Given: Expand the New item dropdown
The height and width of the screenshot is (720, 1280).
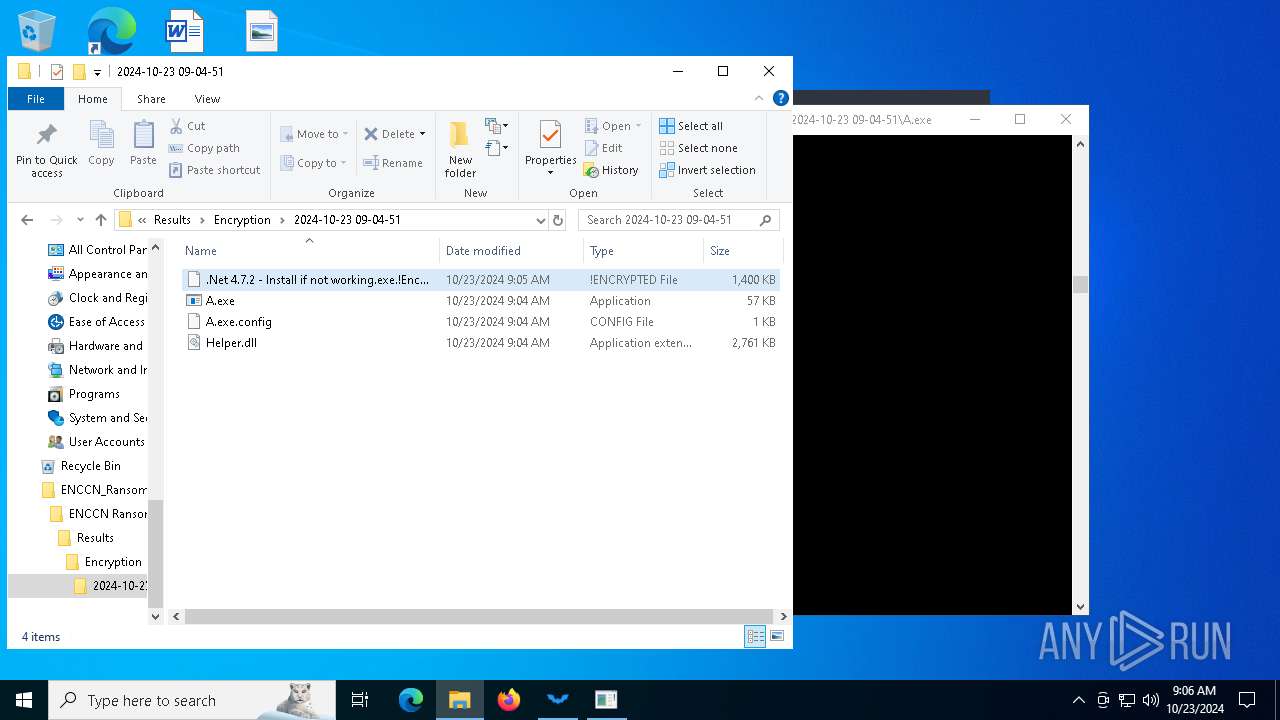Looking at the screenshot, I should point(497,126).
